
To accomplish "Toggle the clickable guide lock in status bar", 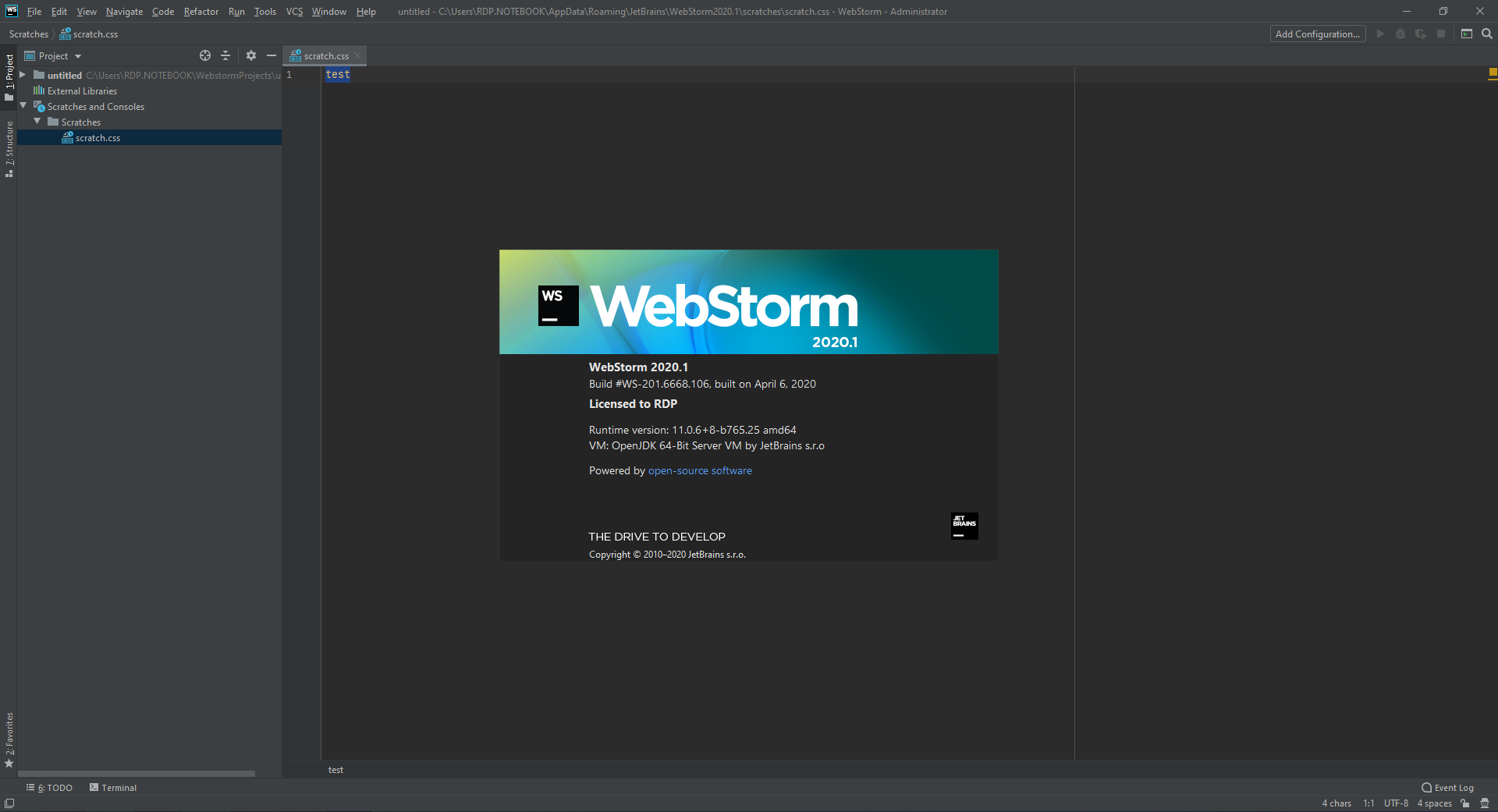I will point(1465,803).
